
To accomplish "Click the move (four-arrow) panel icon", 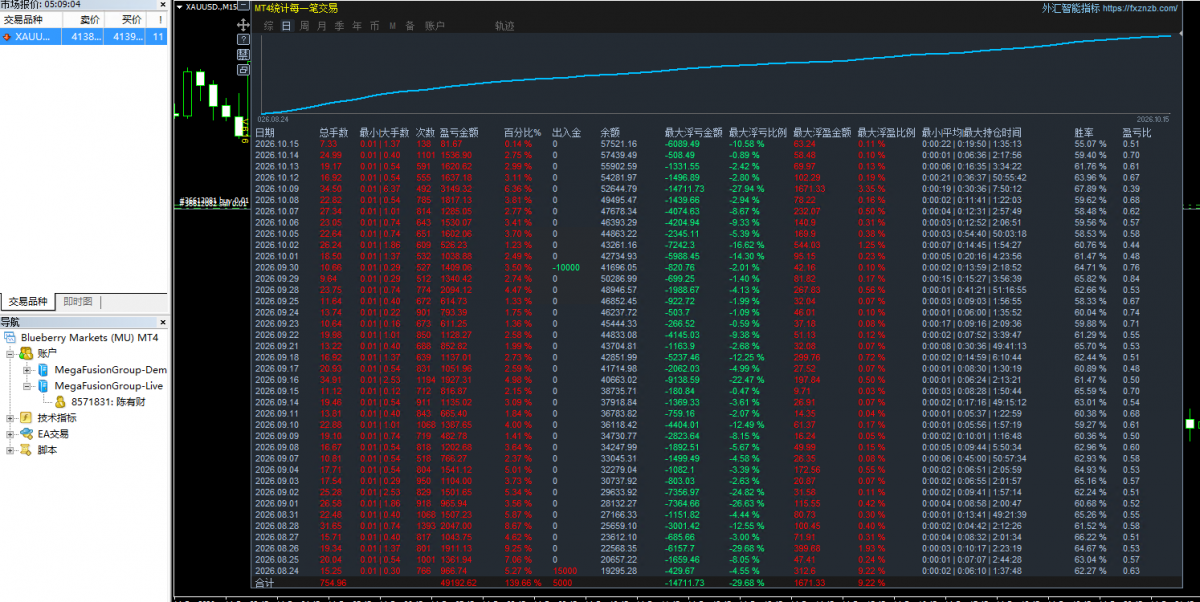I will pyautogui.click(x=244, y=24).
